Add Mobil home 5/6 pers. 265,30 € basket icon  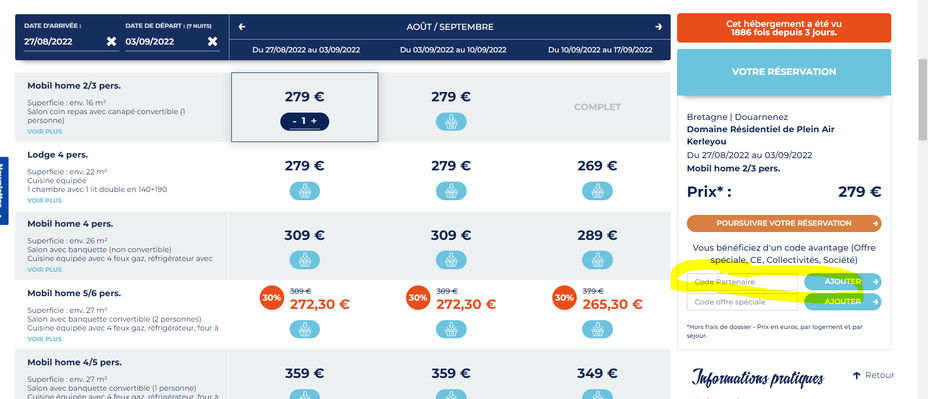598,329
